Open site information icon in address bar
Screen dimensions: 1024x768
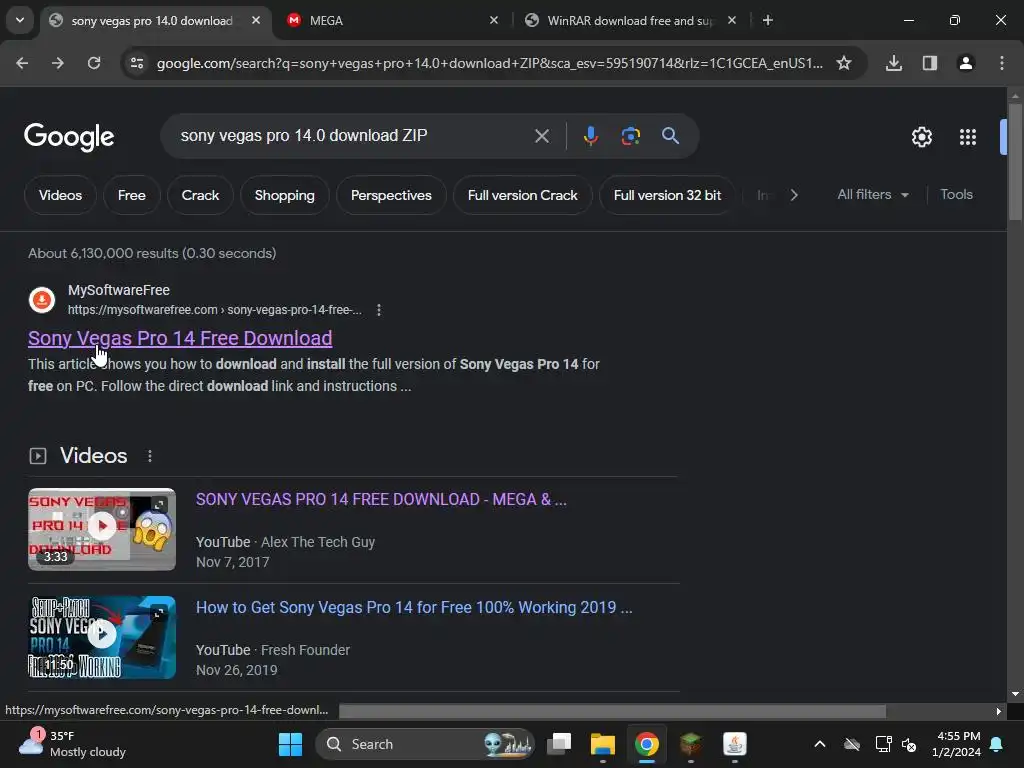(x=137, y=63)
